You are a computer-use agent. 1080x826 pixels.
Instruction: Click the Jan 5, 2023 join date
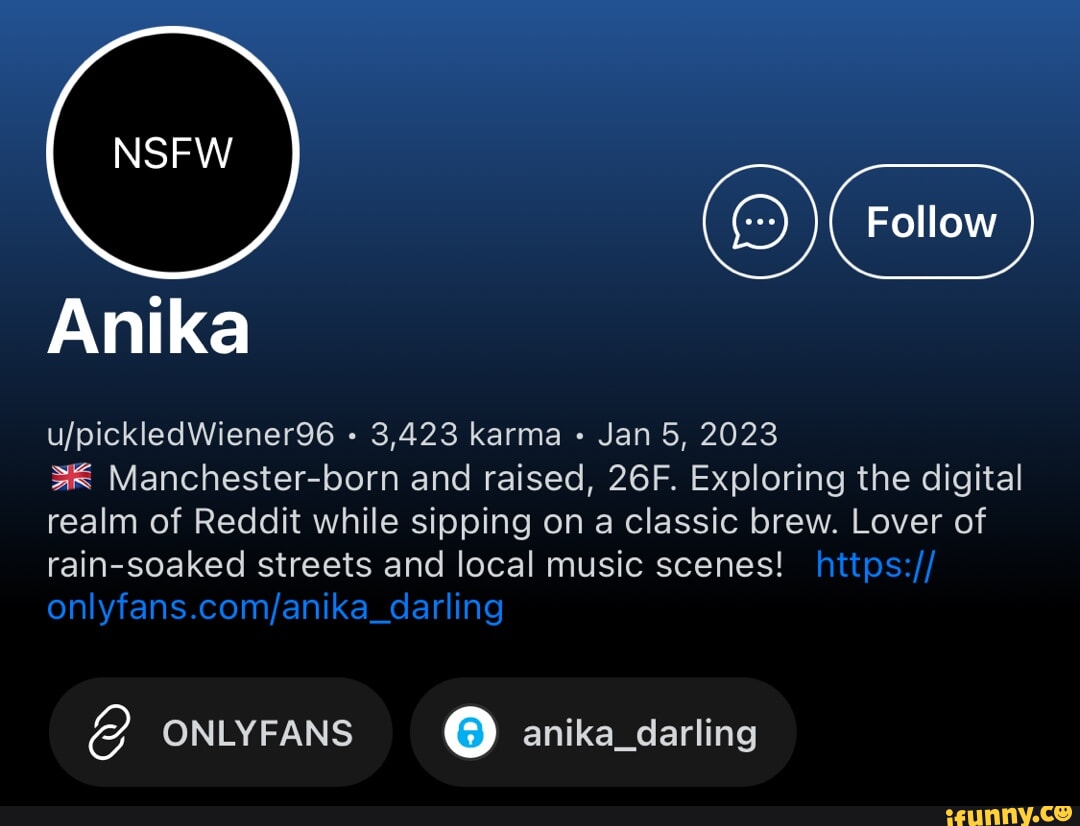[x=687, y=434]
